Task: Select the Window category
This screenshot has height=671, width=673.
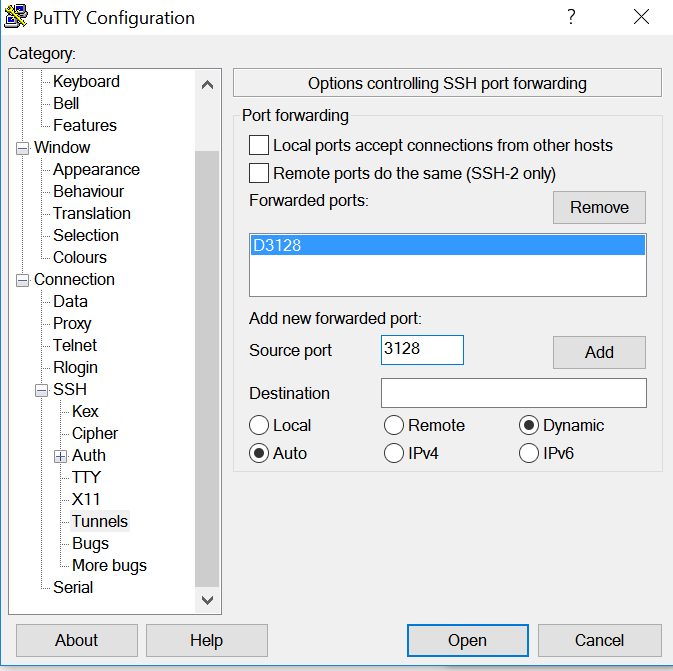Action: tap(62, 147)
